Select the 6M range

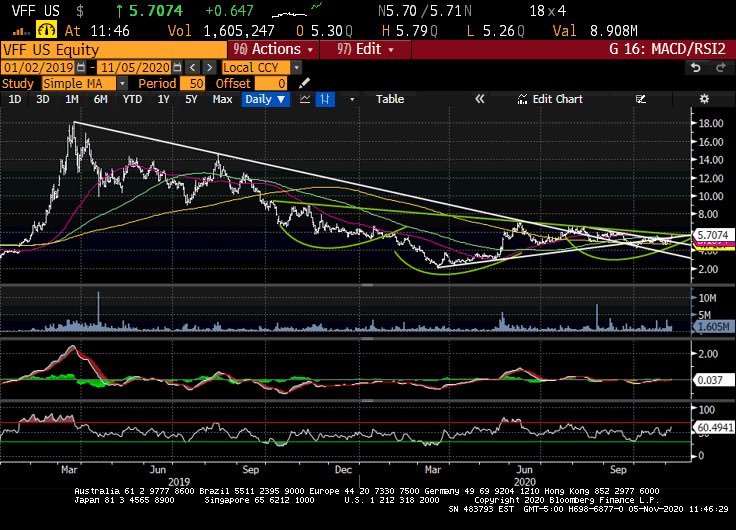tap(100, 99)
